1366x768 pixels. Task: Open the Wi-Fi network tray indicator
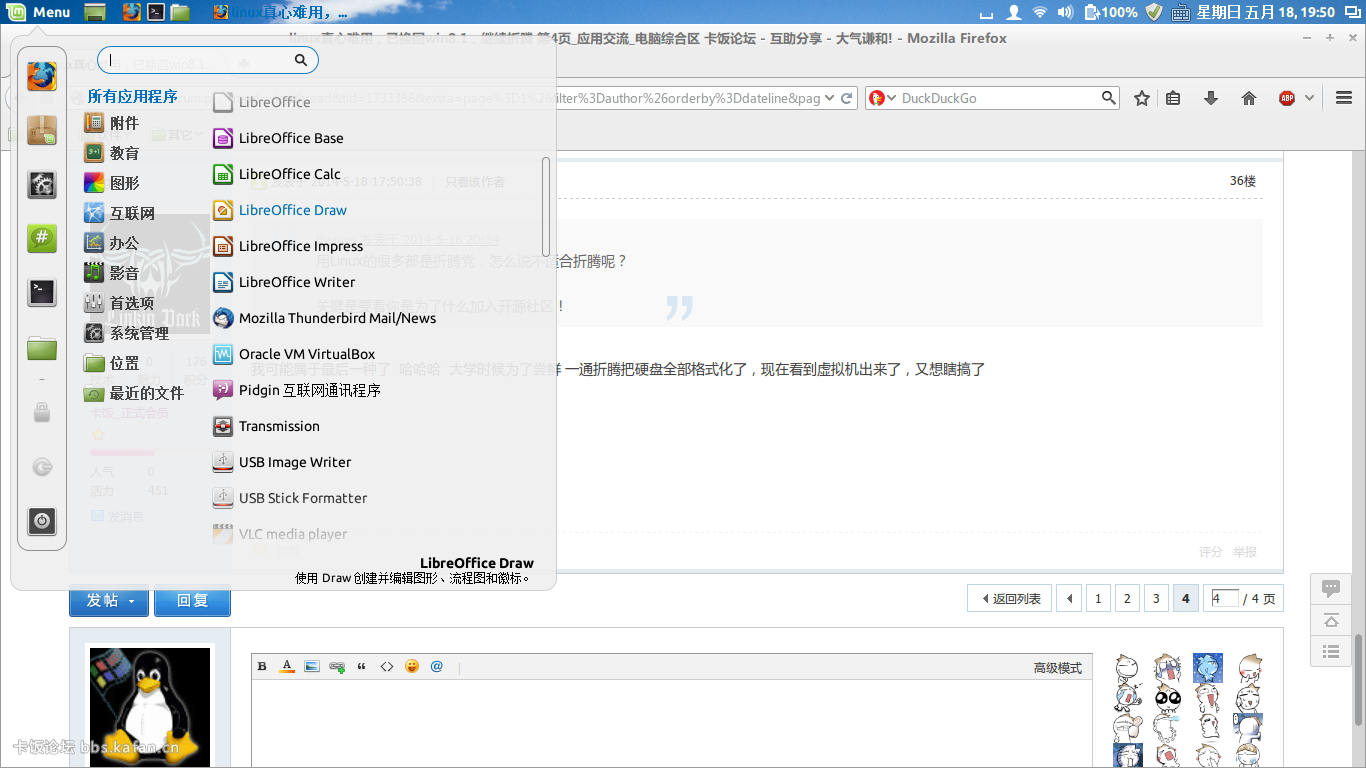pyautogui.click(x=1040, y=12)
